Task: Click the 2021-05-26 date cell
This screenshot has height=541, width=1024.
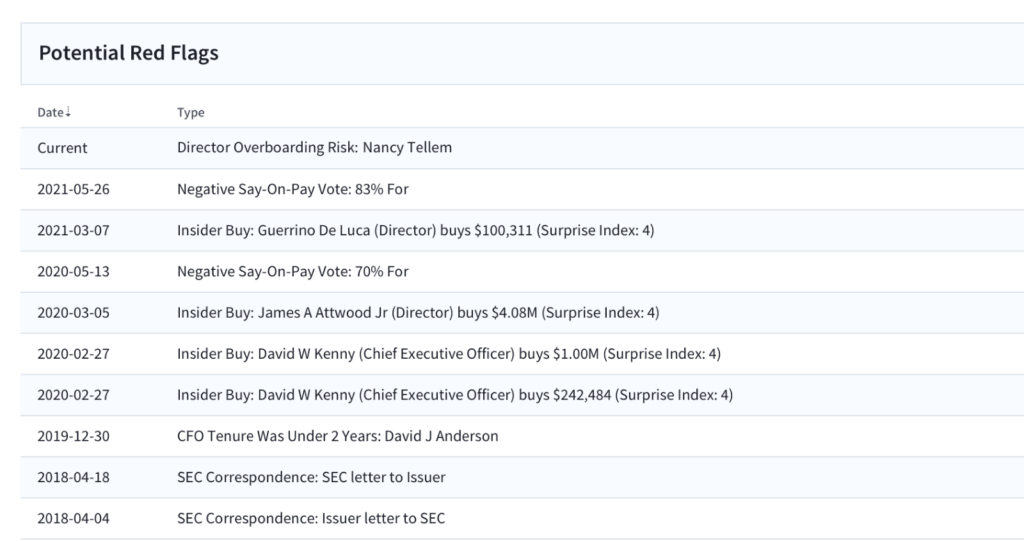Action: point(73,189)
